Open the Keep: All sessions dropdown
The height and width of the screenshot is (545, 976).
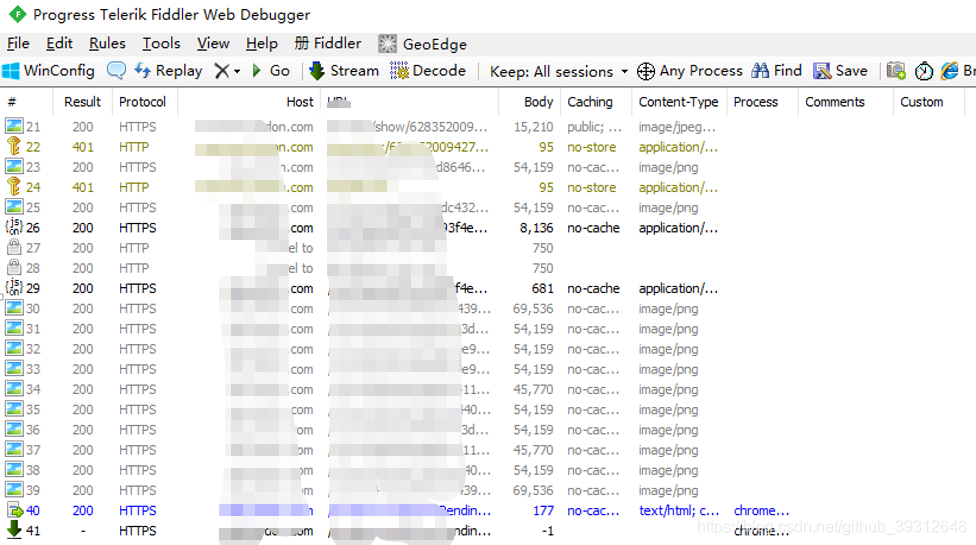(558, 72)
